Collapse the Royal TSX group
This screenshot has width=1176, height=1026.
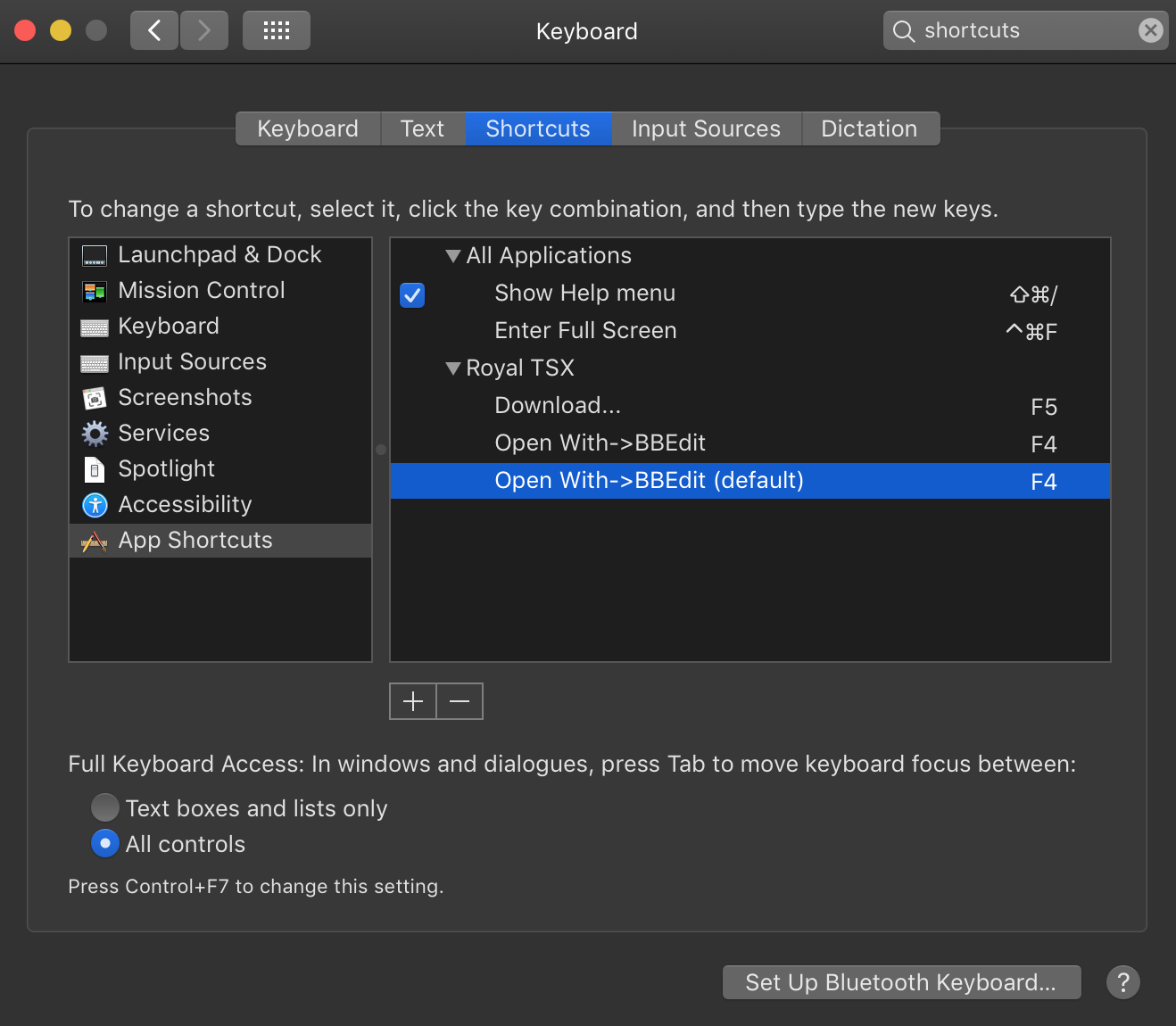pyautogui.click(x=453, y=368)
